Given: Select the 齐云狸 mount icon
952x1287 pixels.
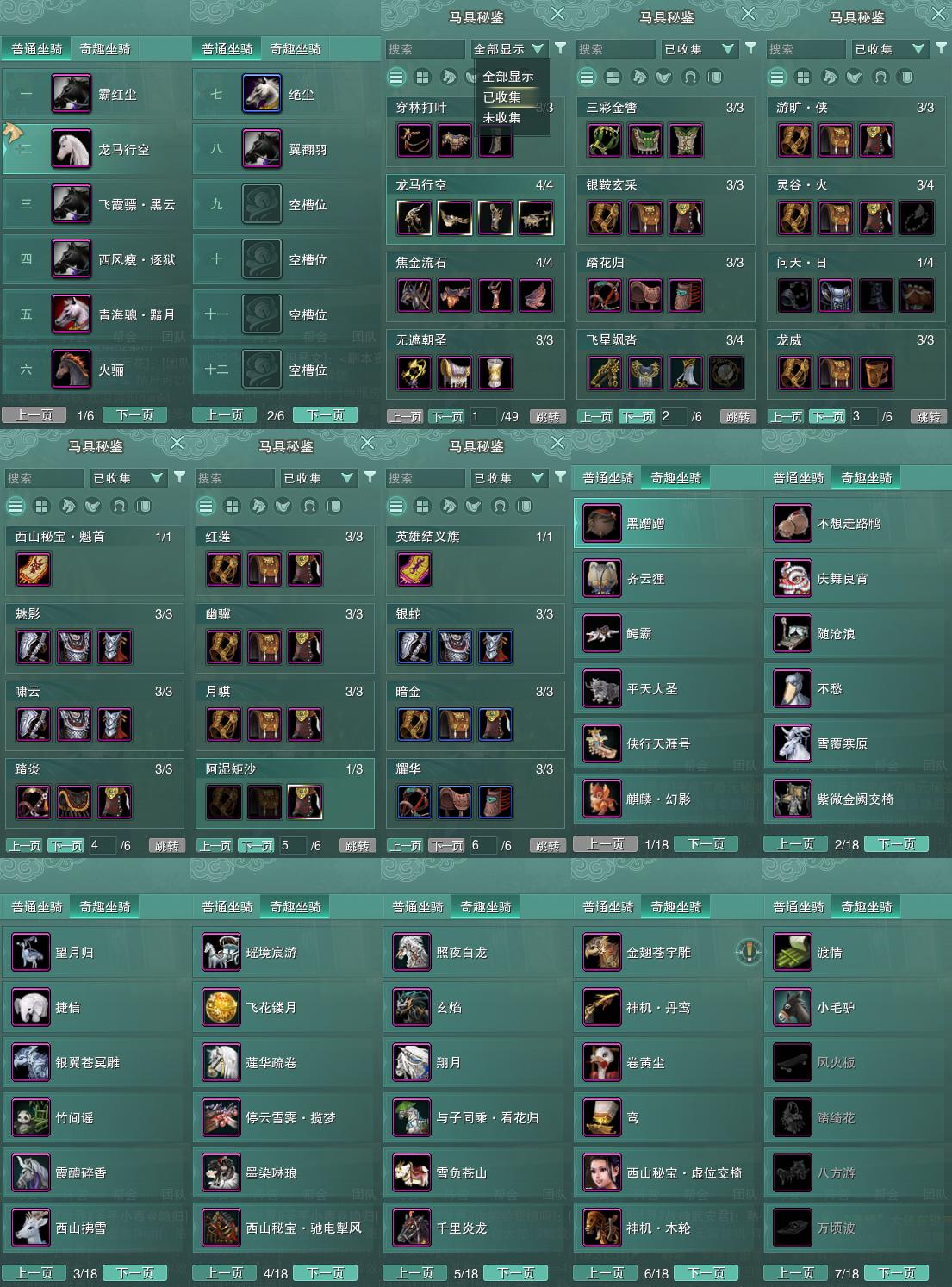Looking at the screenshot, I should tap(602, 578).
